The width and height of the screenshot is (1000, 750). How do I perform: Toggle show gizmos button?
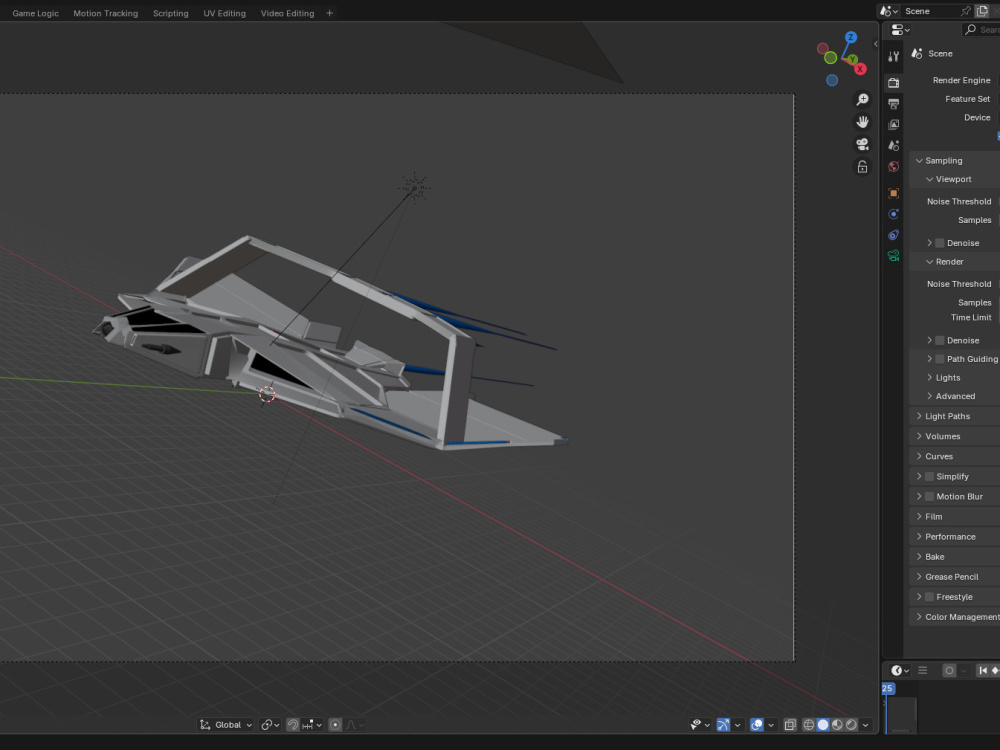(x=723, y=724)
